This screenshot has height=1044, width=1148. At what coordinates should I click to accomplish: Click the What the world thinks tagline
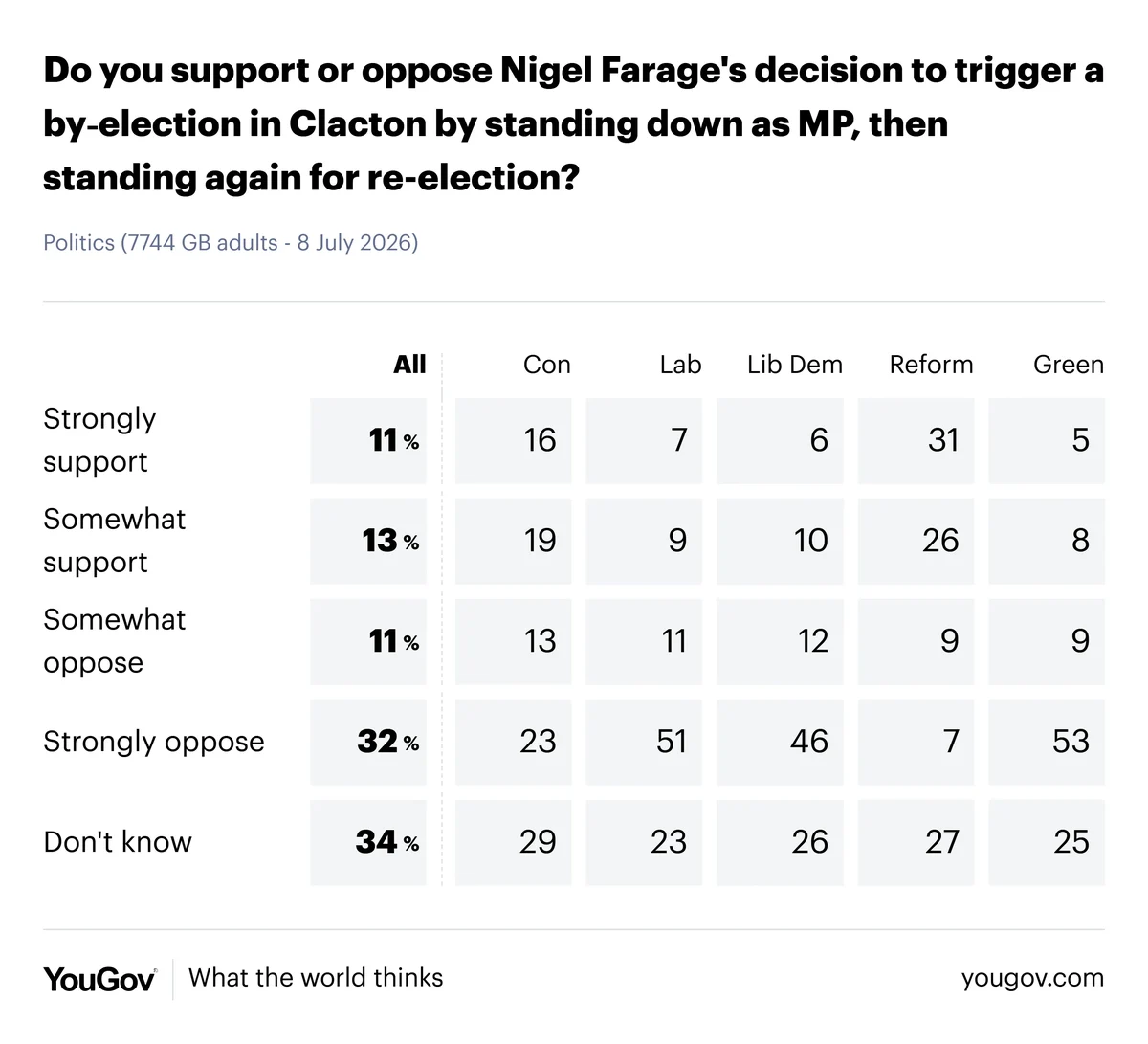[316, 978]
